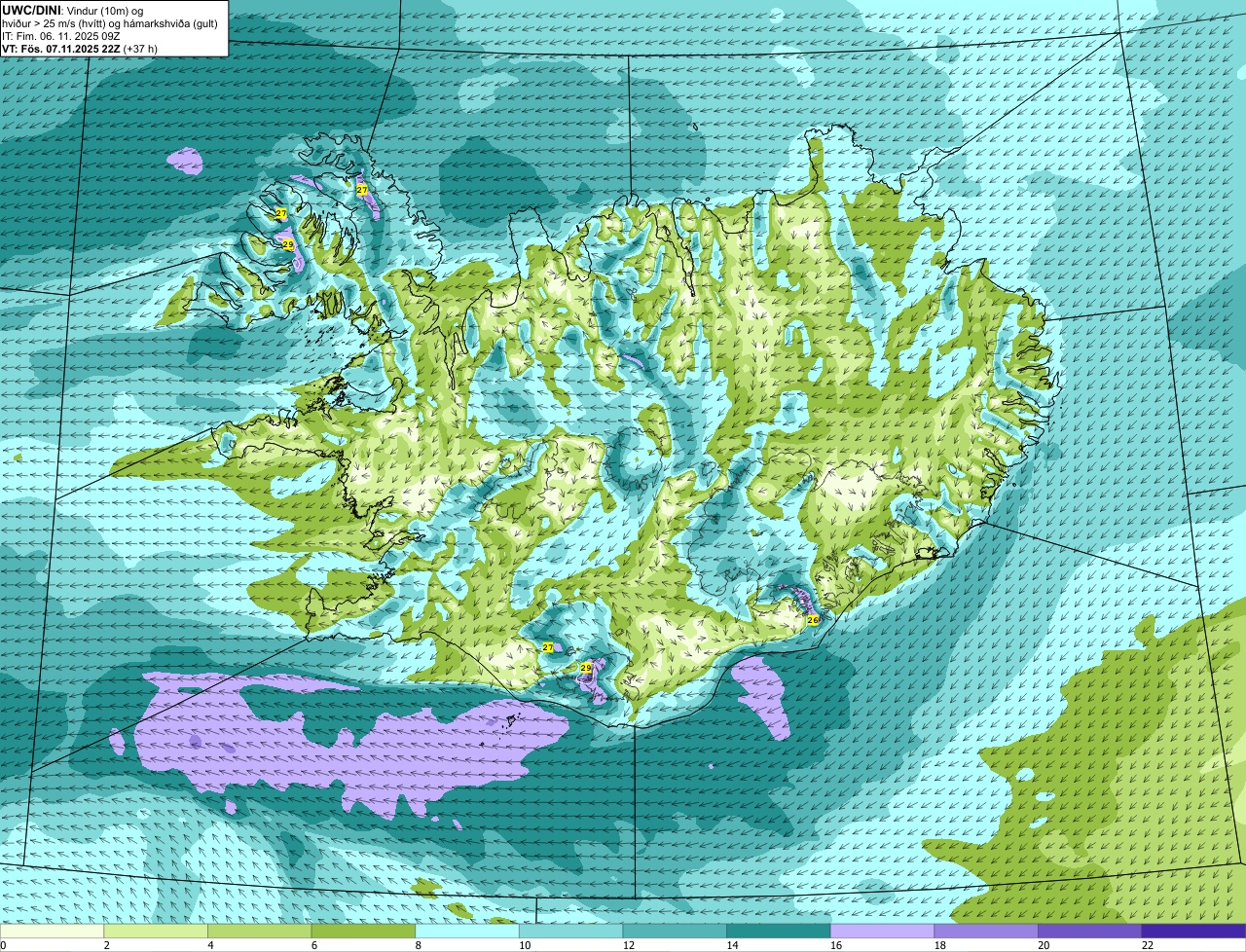
Task: Click the "IT: Fim. 06. 11. 2025 09Z" text
Action: coord(61,35)
